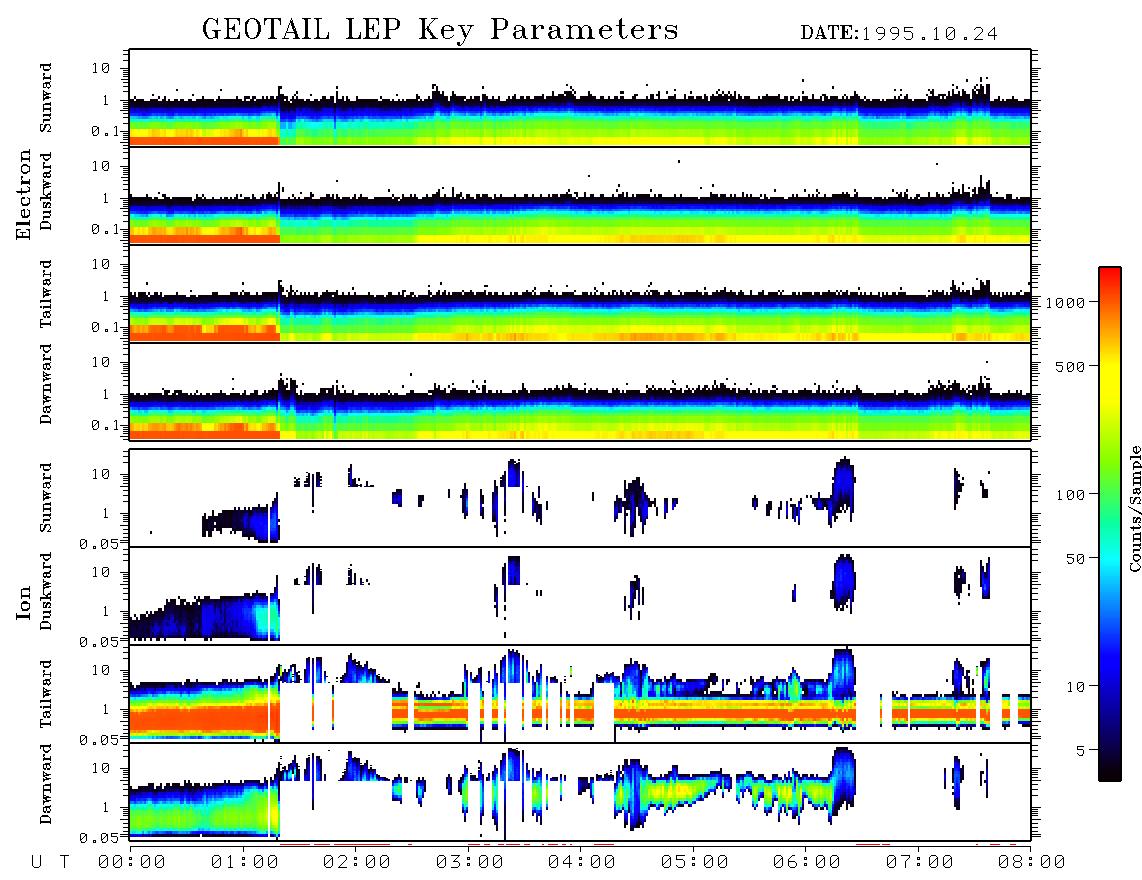Screen dimensions: 1142x880
Task: Click the 04:00 time tick label
Action: click(581, 863)
